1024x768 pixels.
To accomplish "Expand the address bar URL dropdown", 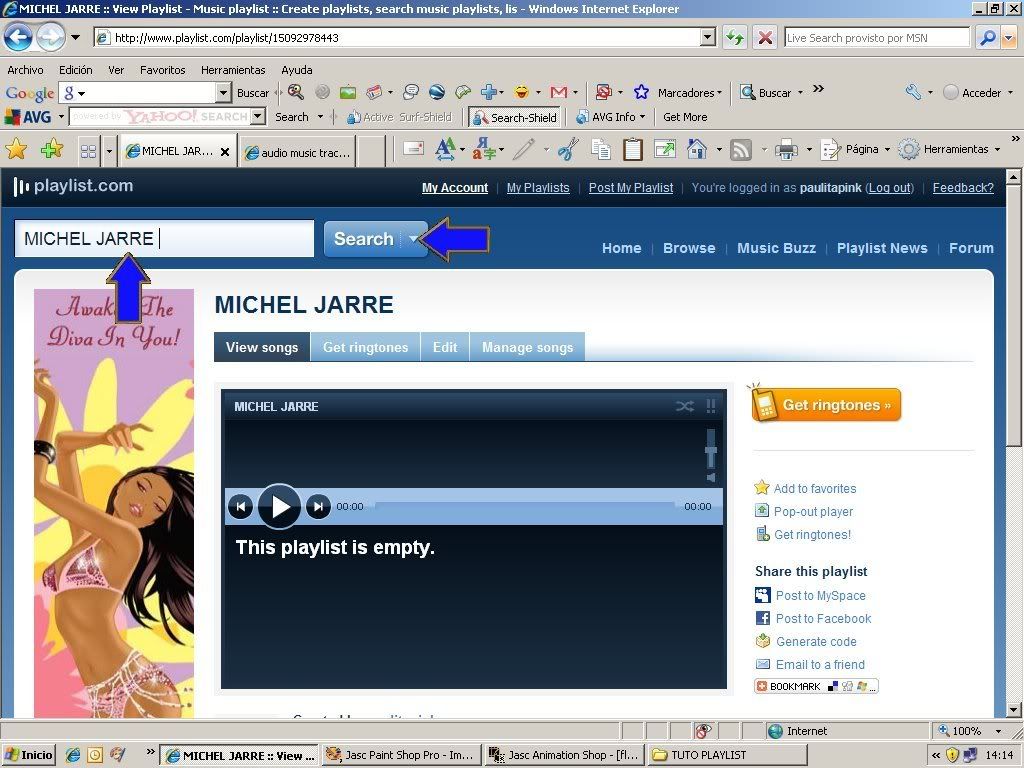I will [708, 38].
